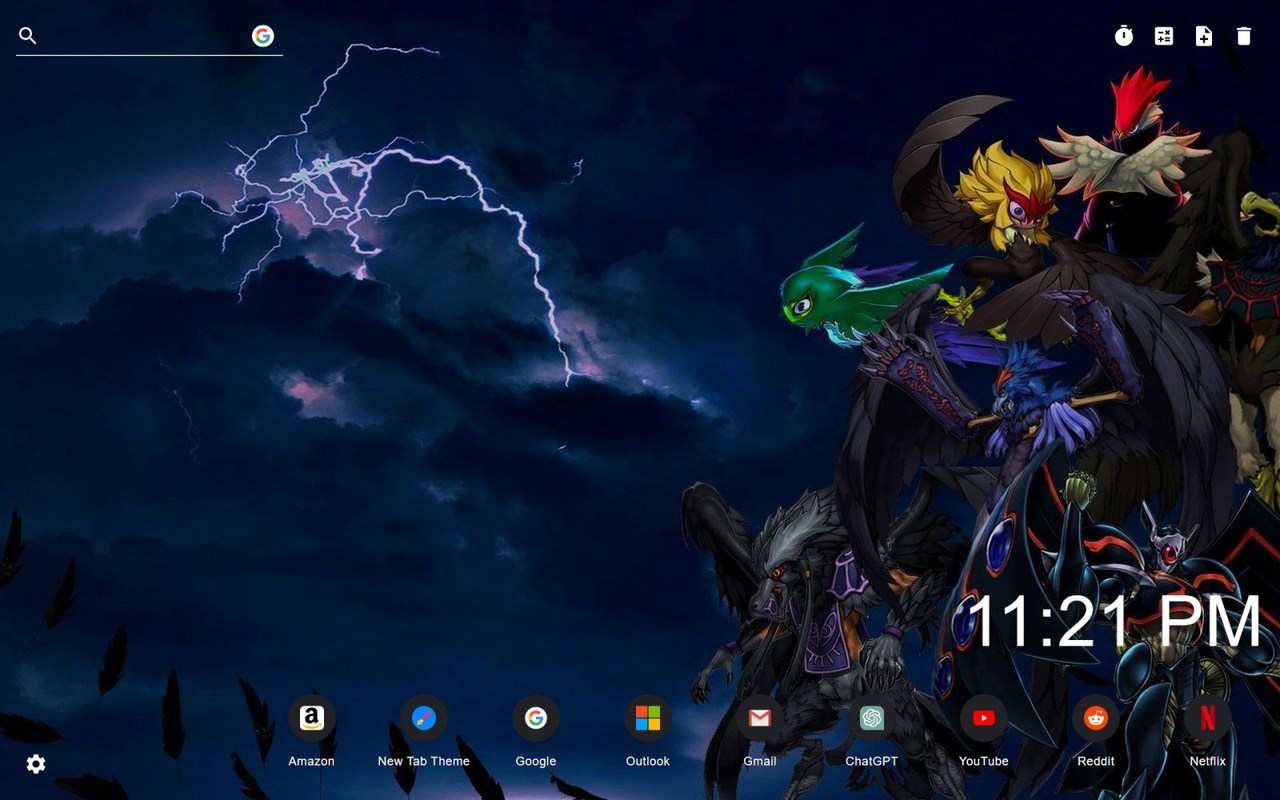Open the Google shortcut icon
Viewport: 1280px width, 800px height.
click(x=536, y=718)
